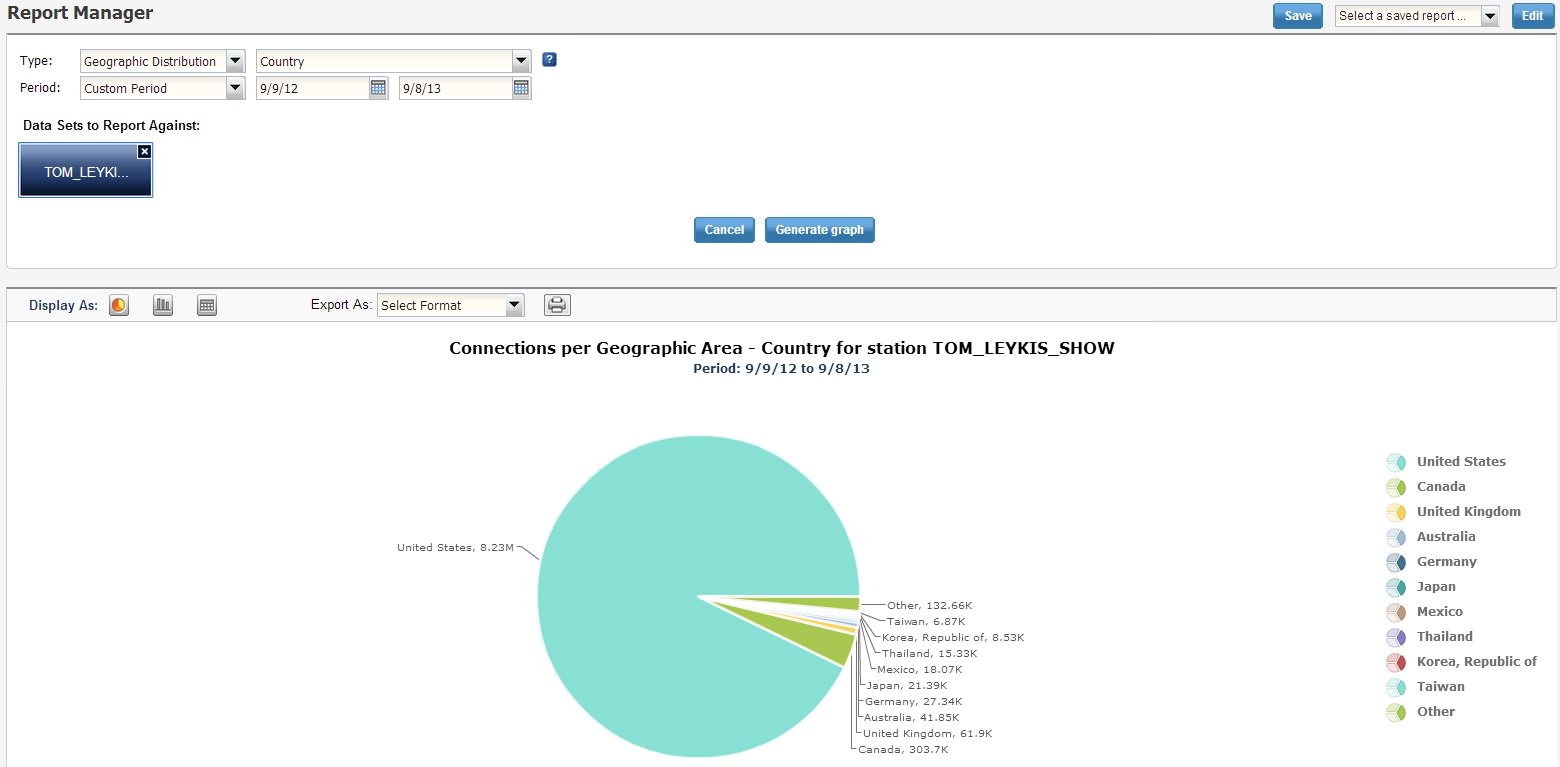Toggle Canada legend marker
Image resolution: width=1560 pixels, height=767 pixels.
(x=1396, y=487)
